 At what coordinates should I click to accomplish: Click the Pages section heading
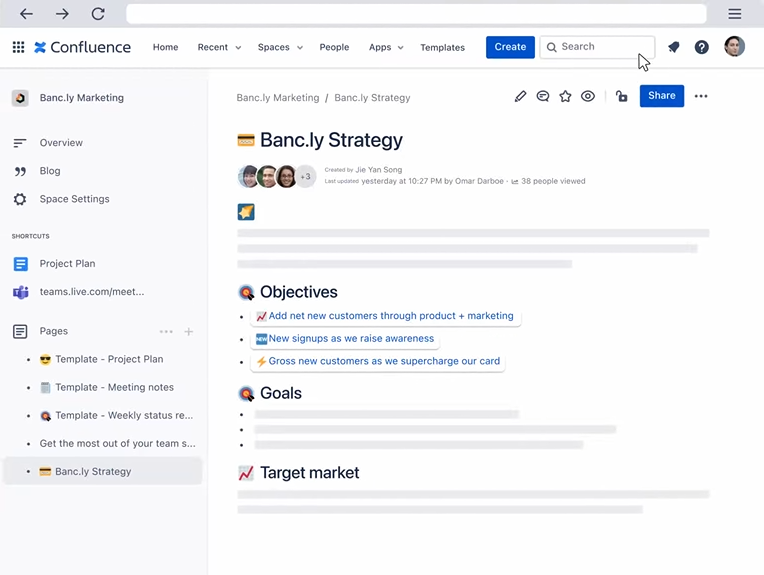pos(54,331)
